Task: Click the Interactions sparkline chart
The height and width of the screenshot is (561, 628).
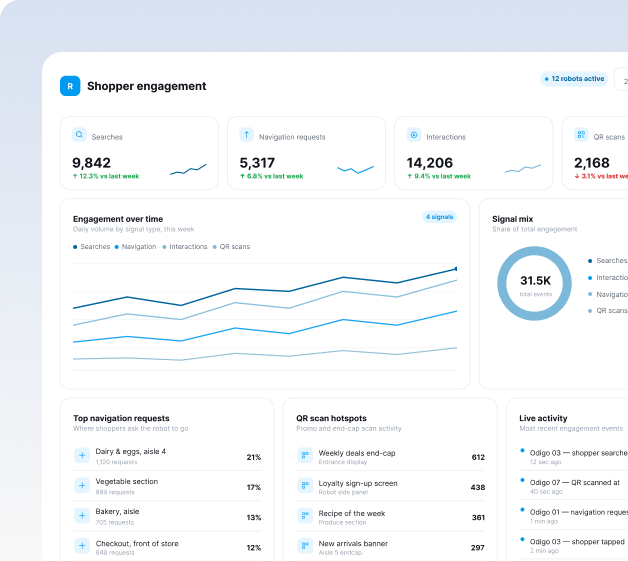Action: pyautogui.click(x=523, y=169)
